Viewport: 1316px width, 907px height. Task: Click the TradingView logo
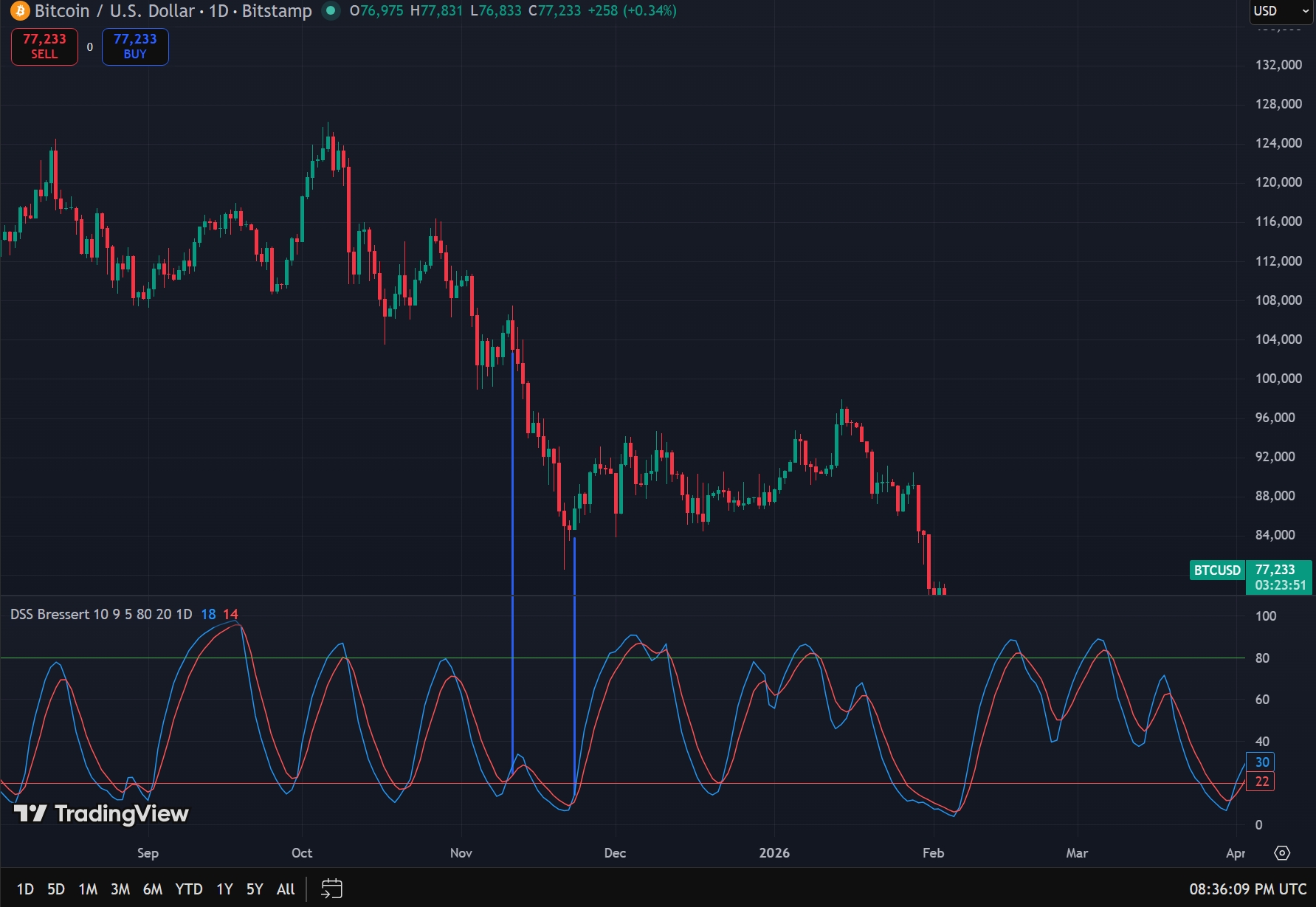tap(102, 813)
